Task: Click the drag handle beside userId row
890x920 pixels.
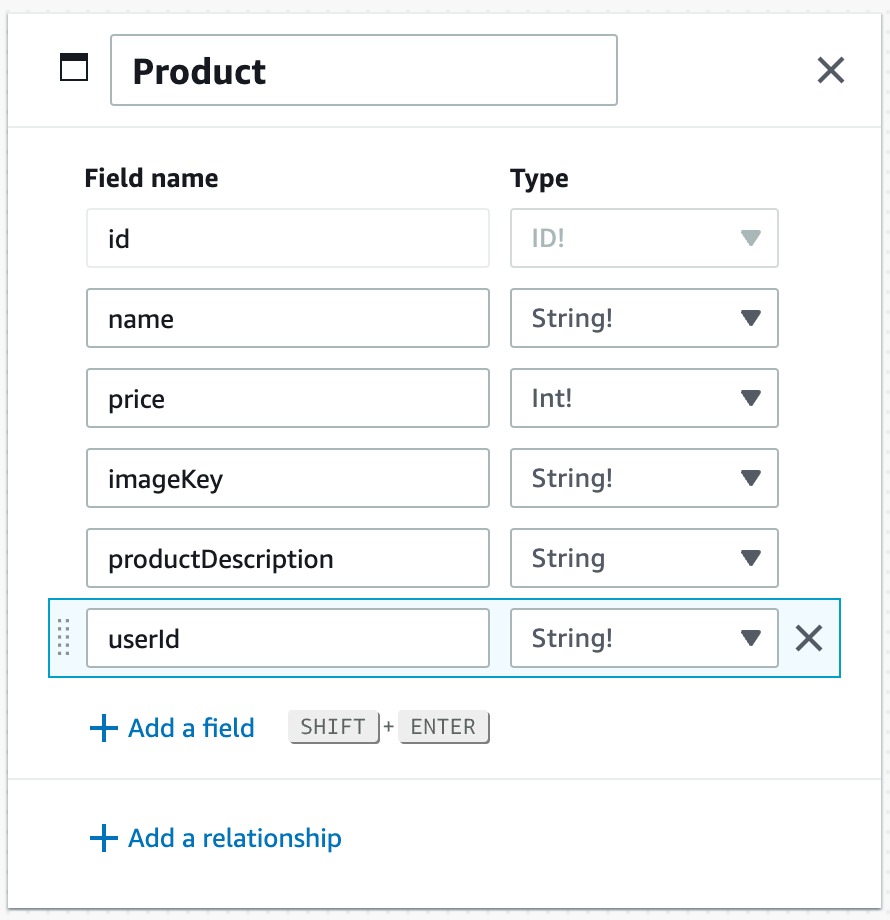Action: [64, 637]
